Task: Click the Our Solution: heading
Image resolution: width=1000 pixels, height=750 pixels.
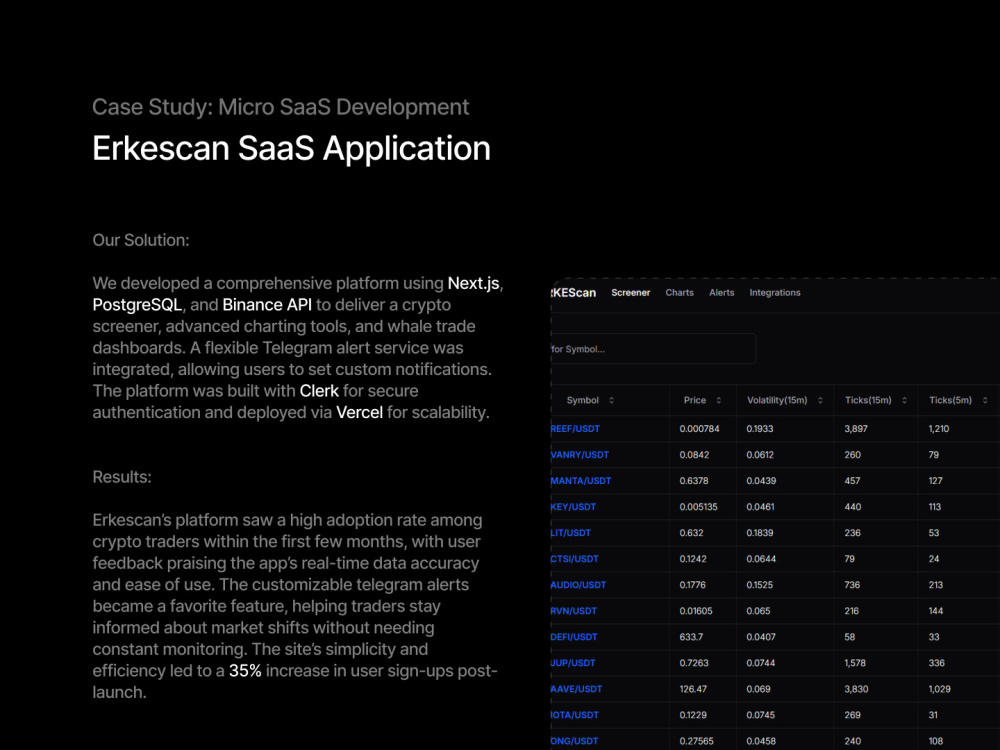Action: point(141,240)
